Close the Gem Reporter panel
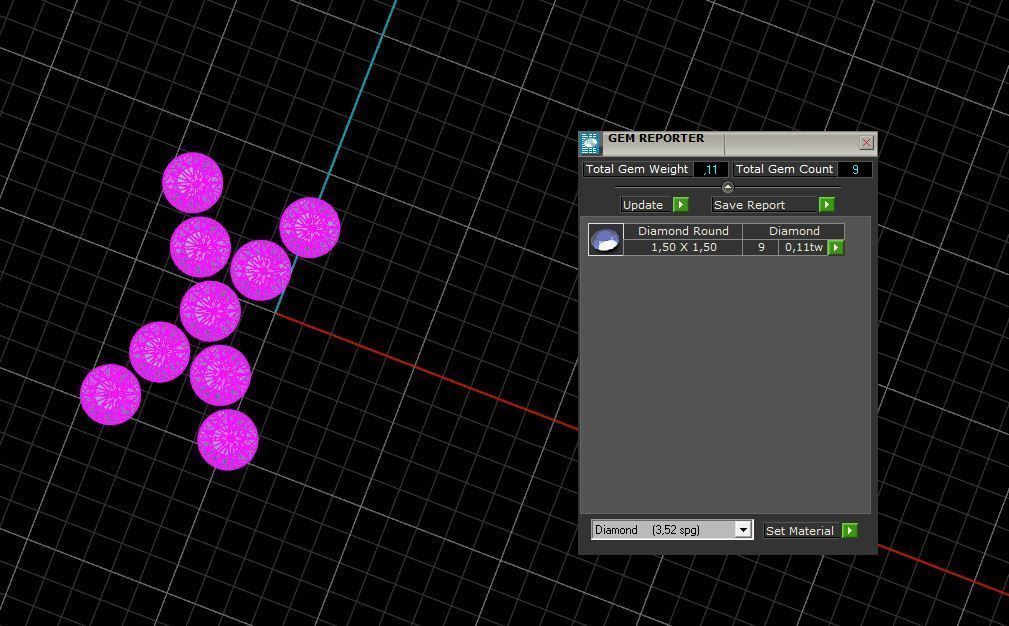 866,142
